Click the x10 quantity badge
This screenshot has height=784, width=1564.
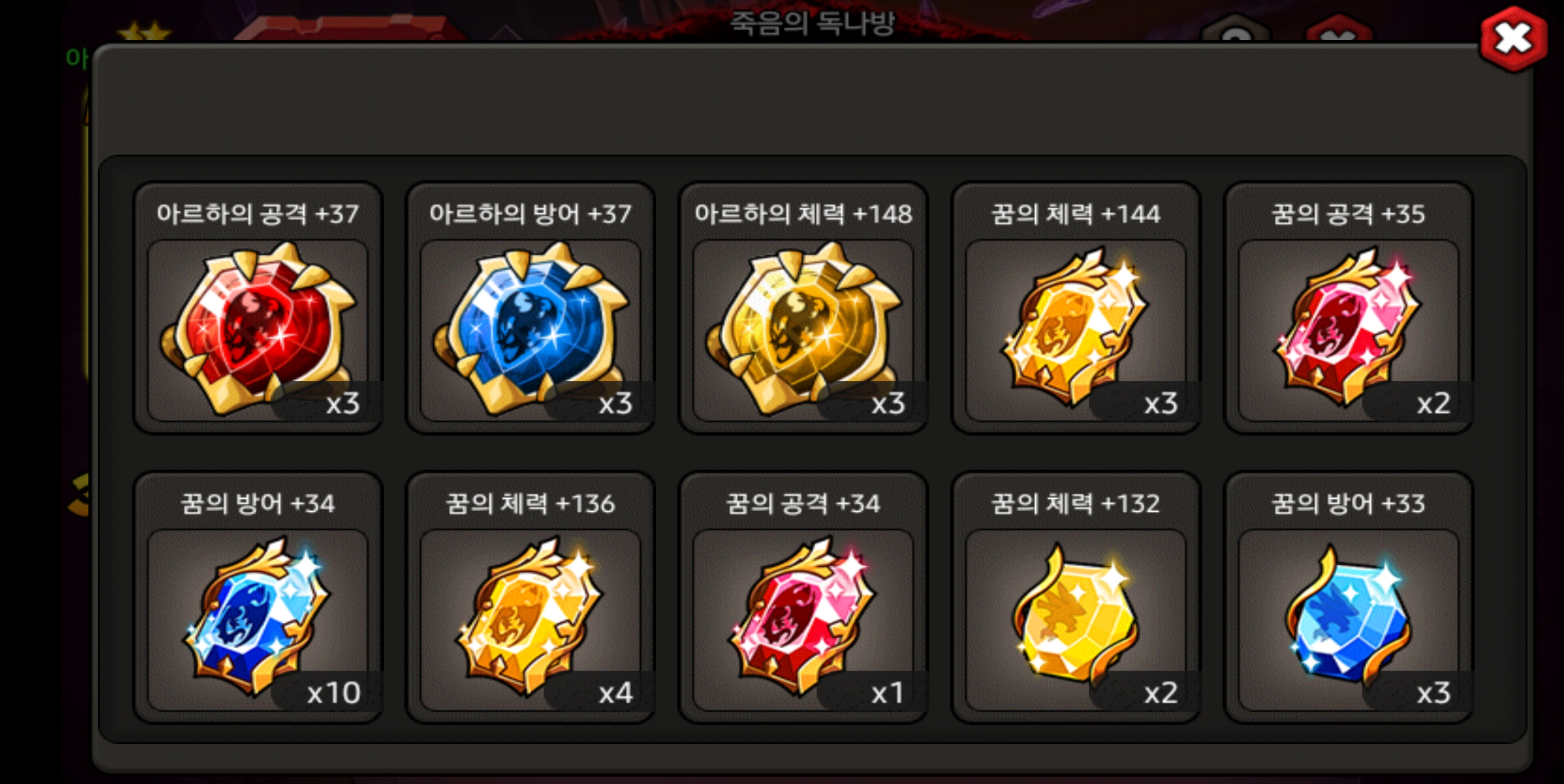point(333,693)
